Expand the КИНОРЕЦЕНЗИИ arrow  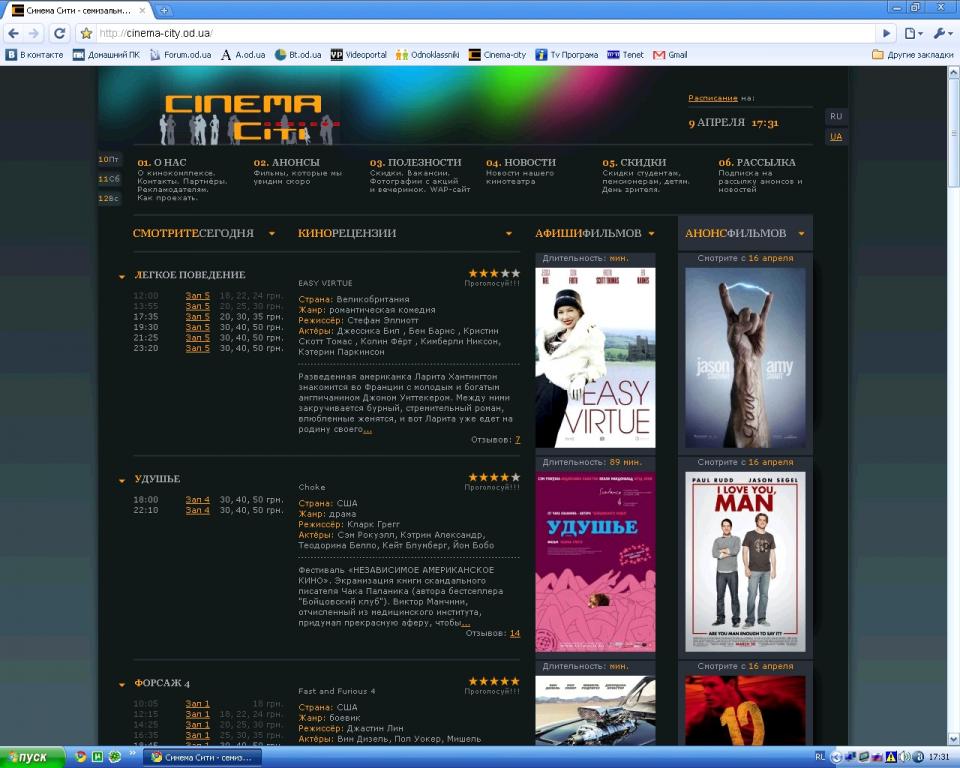pos(509,233)
